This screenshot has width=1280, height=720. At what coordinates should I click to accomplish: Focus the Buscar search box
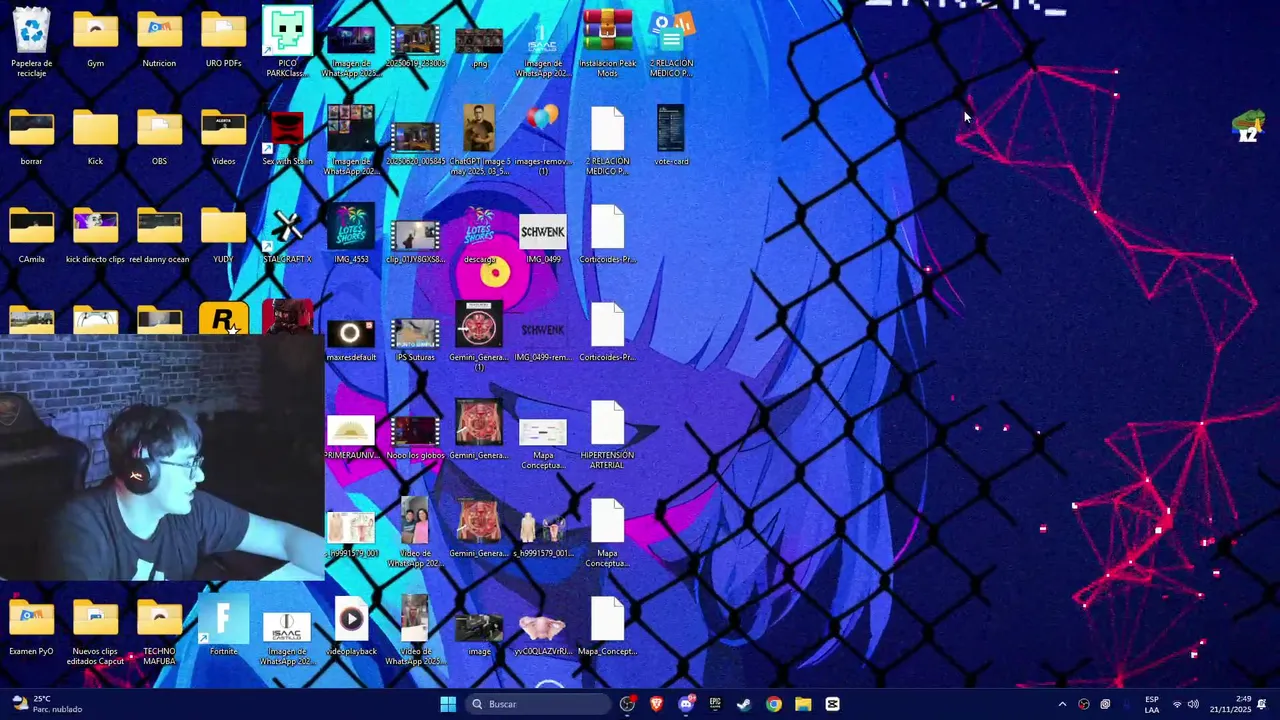pyautogui.click(x=538, y=704)
